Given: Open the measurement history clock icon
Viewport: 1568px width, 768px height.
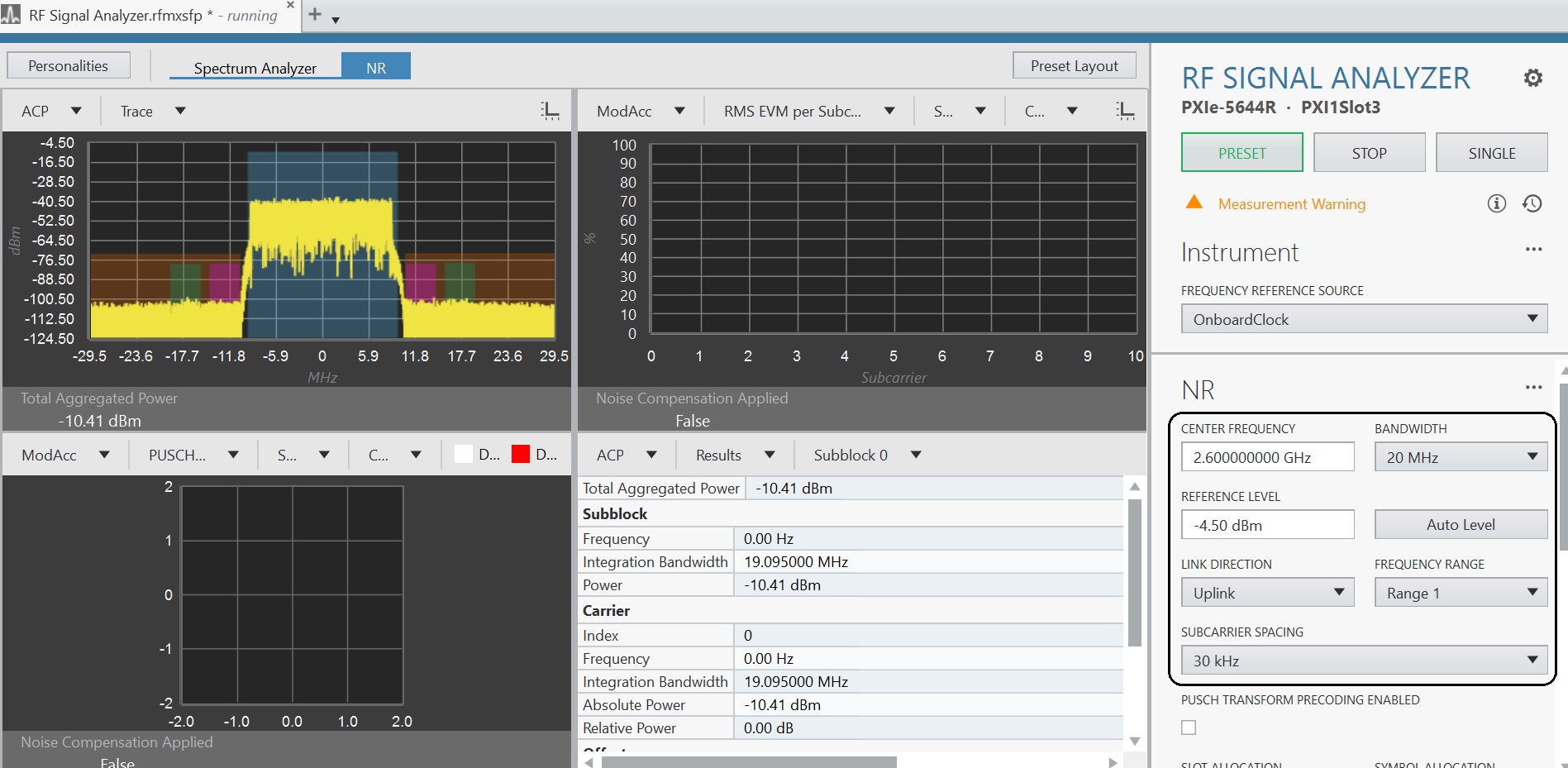Looking at the screenshot, I should pos(1532,203).
